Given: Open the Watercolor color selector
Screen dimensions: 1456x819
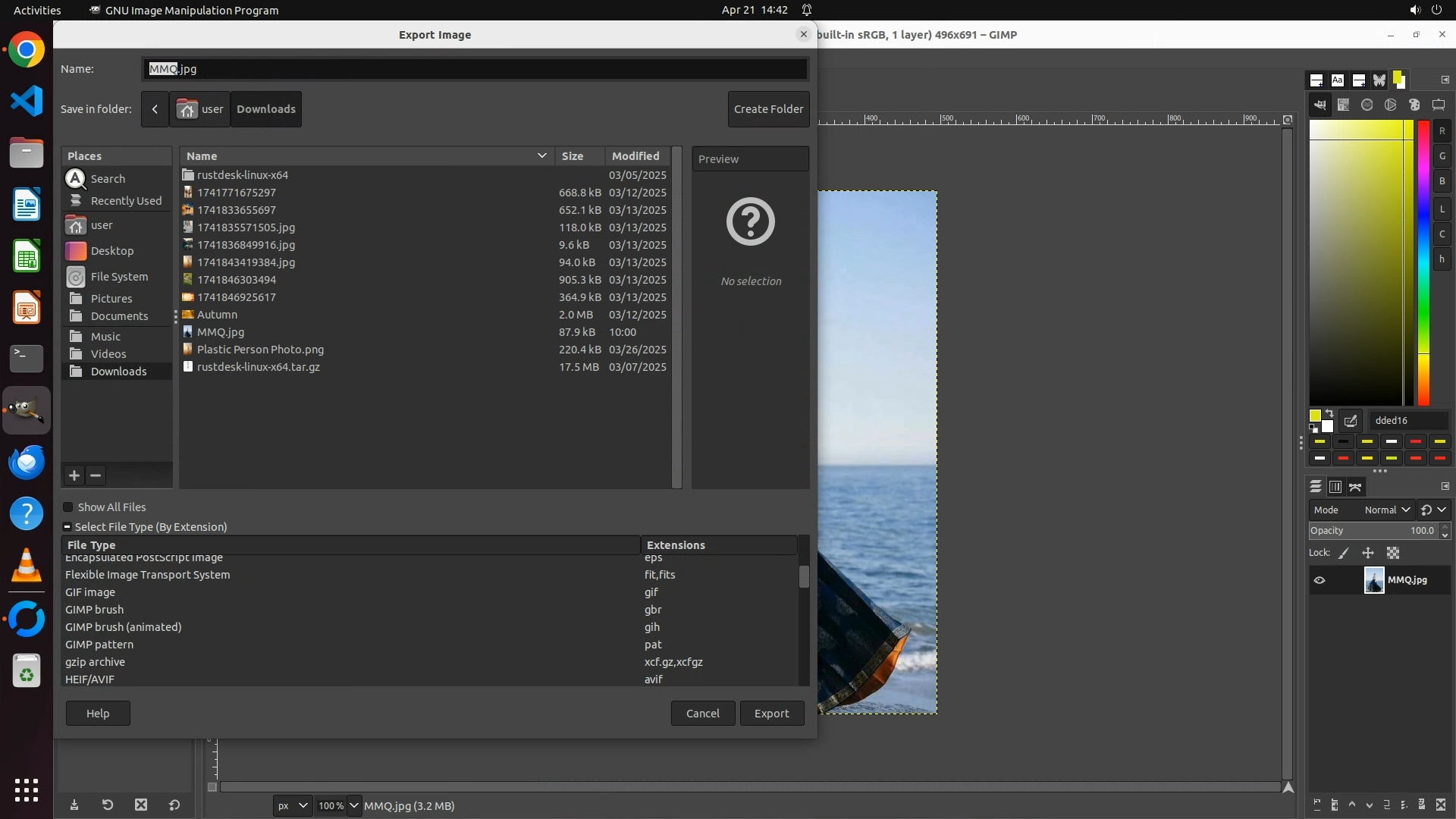Looking at the screenshot, I should coord(1367,105).
